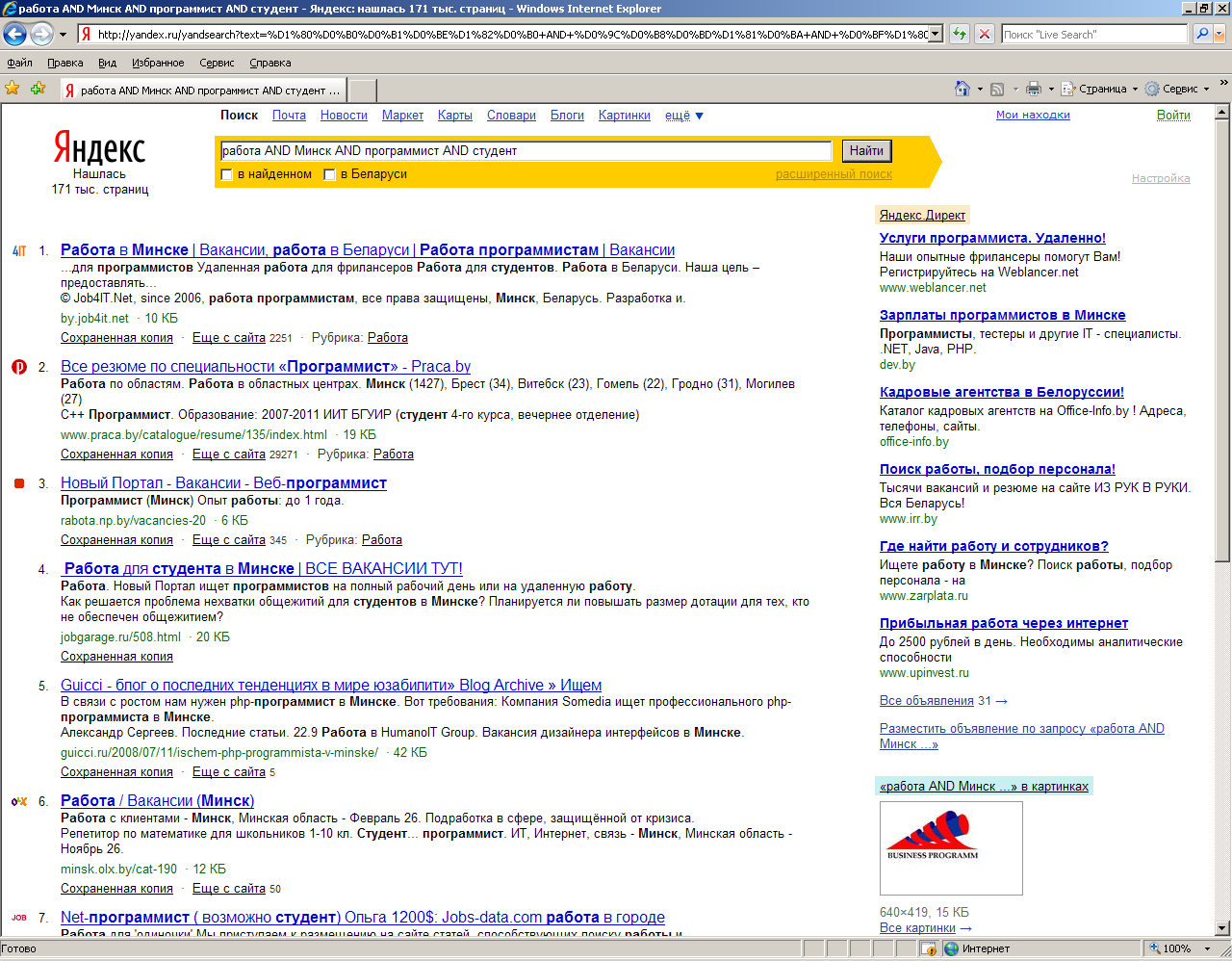Check the 'в найденном' checkbox
This screenshot has width=1232, height=961.
(226, 174)
